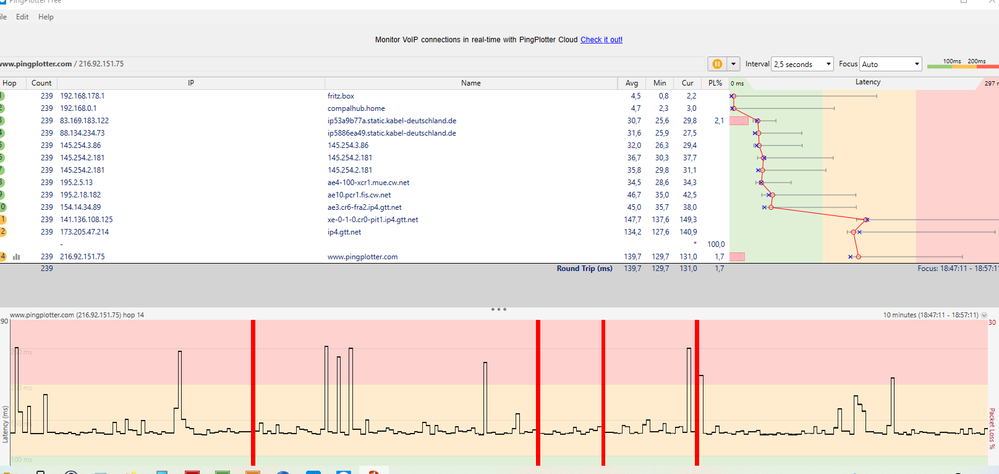Viewport: 999px width, 474px height.
Task: Follow the Check it out! link
Action: coord(601,40)
